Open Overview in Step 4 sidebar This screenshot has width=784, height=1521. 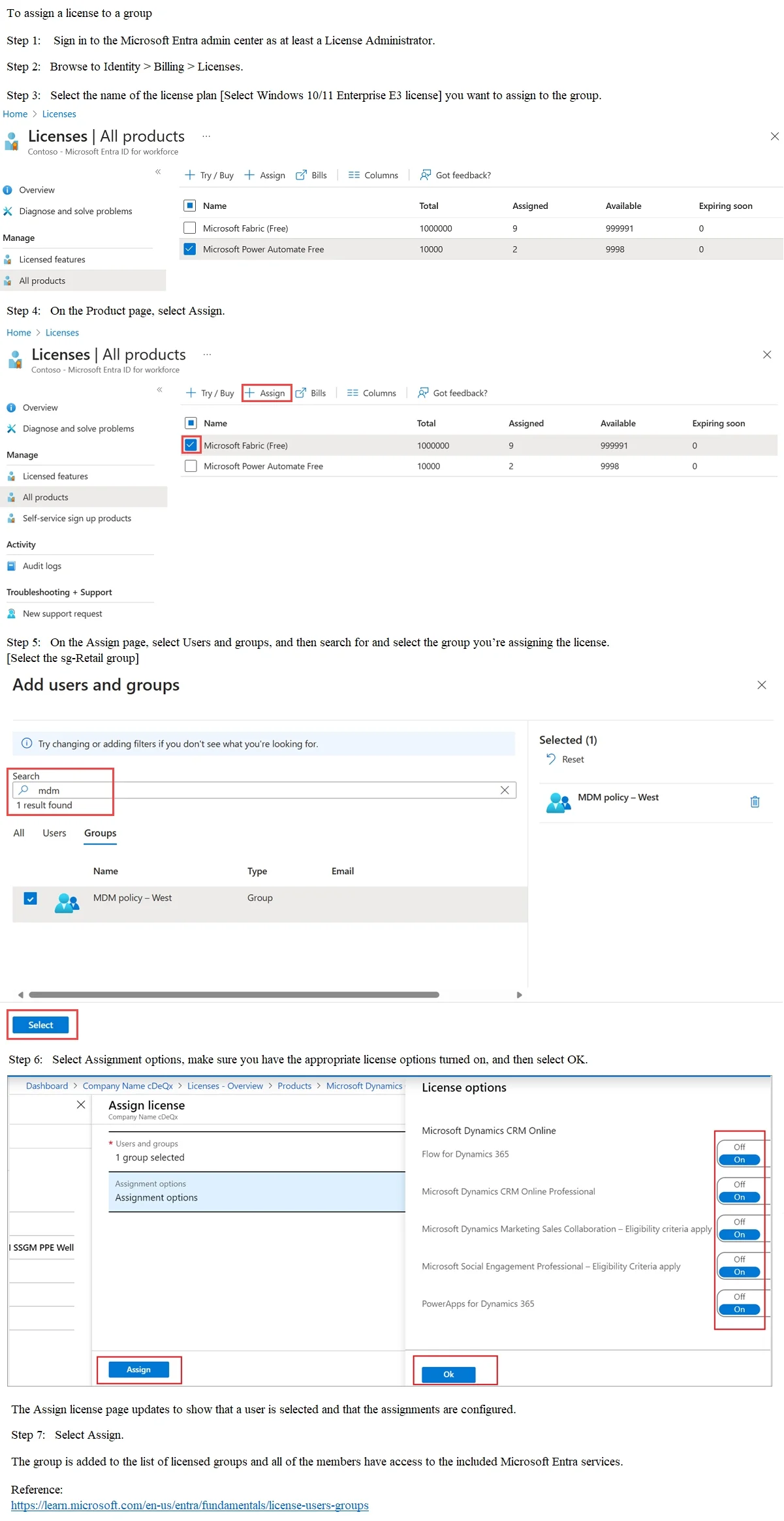40,407
